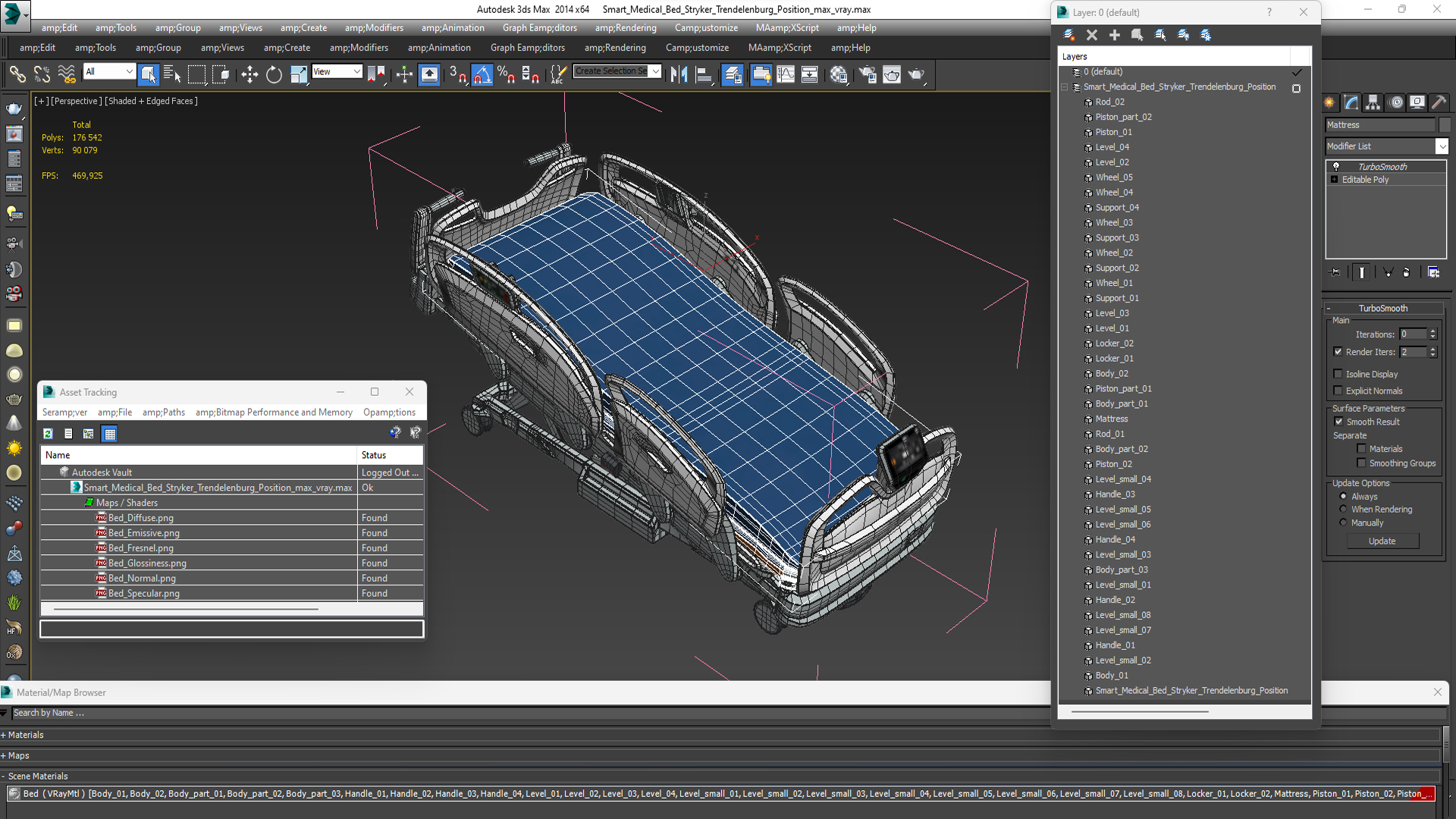1456x819 pixels.
Task: Refresh assets in Asset Tracking toolbar
Action: point(48,434)
